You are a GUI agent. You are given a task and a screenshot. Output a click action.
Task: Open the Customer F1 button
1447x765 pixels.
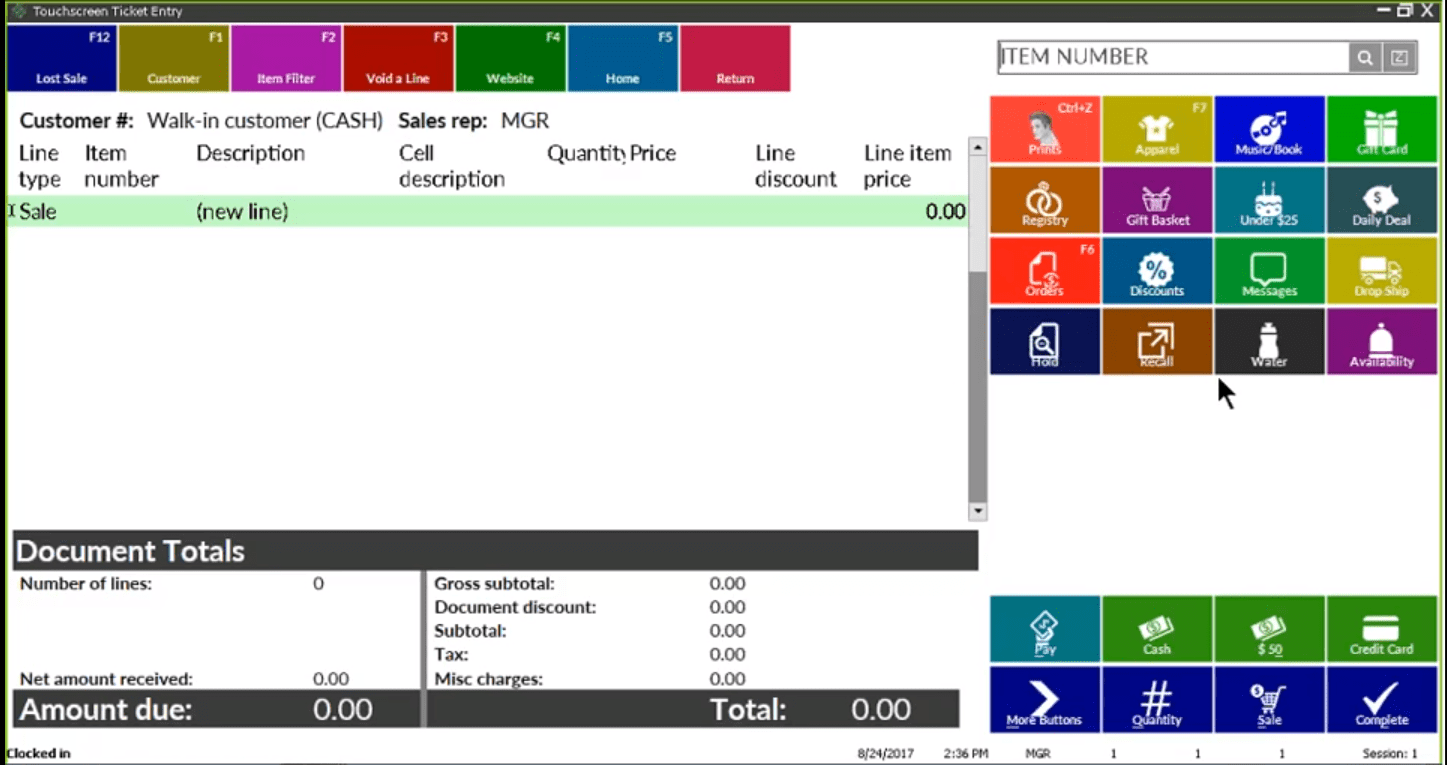coord(174,59)
